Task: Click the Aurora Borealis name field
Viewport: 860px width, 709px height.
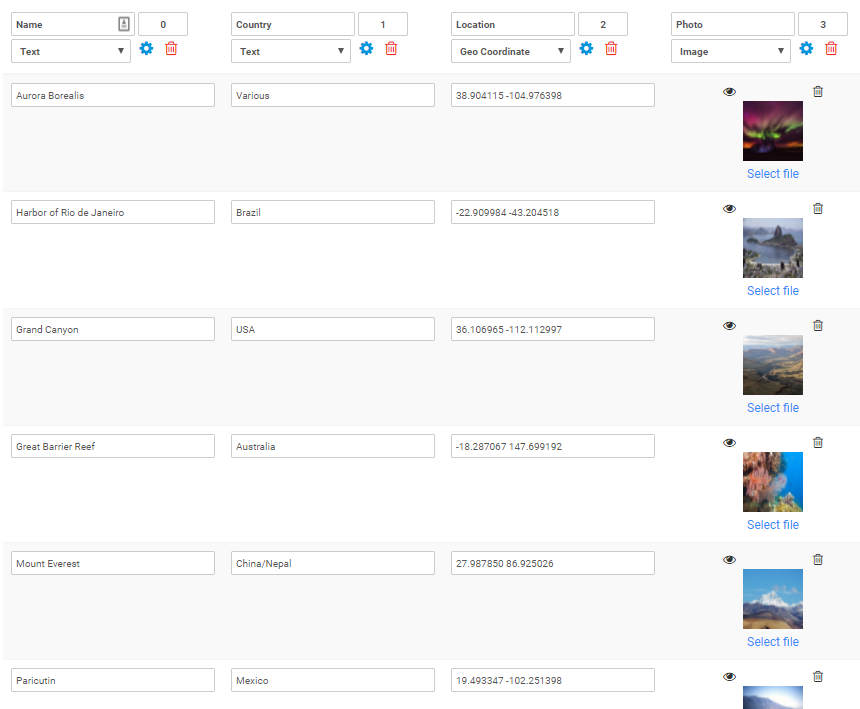Action: (112, 95)
